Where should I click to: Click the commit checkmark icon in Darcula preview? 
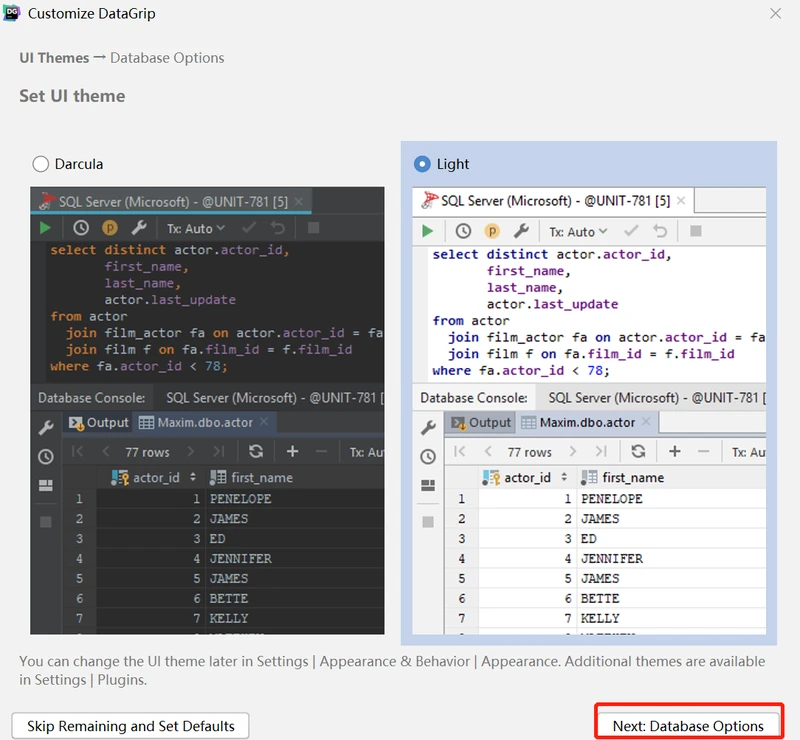[249, 227]
